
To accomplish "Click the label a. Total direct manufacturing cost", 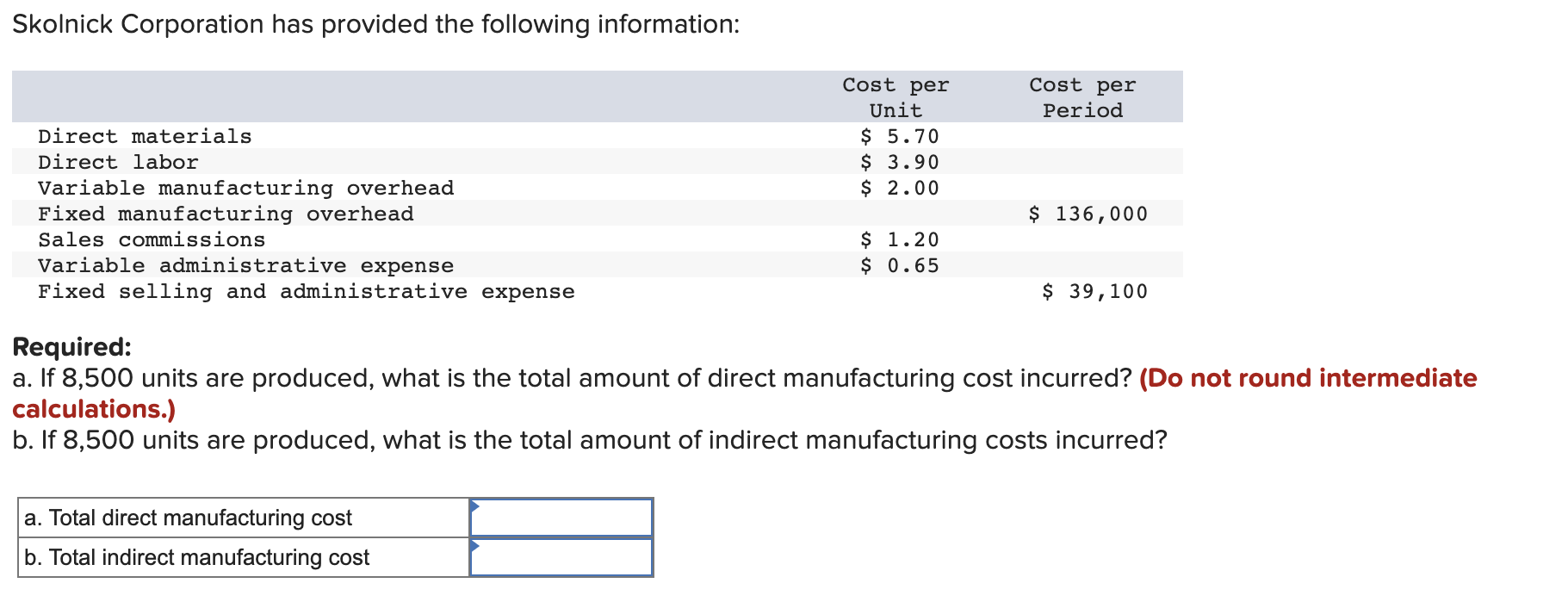I will (x=189, y=517).
